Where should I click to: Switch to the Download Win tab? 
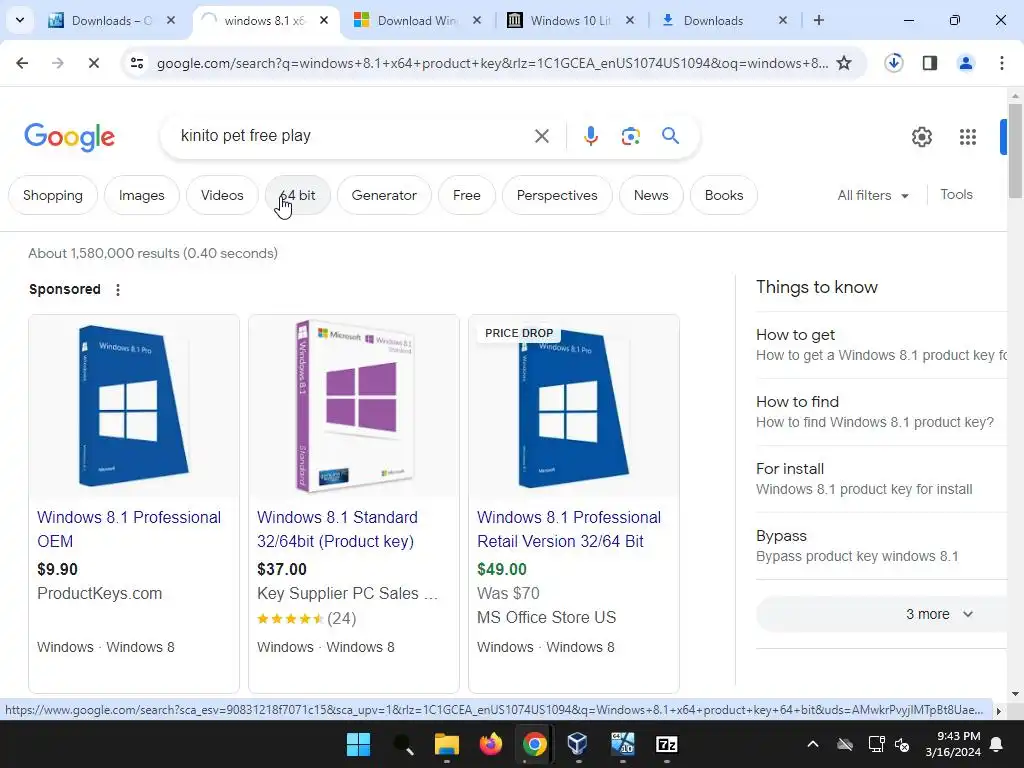pyautogui.click(x=417, y=20)
